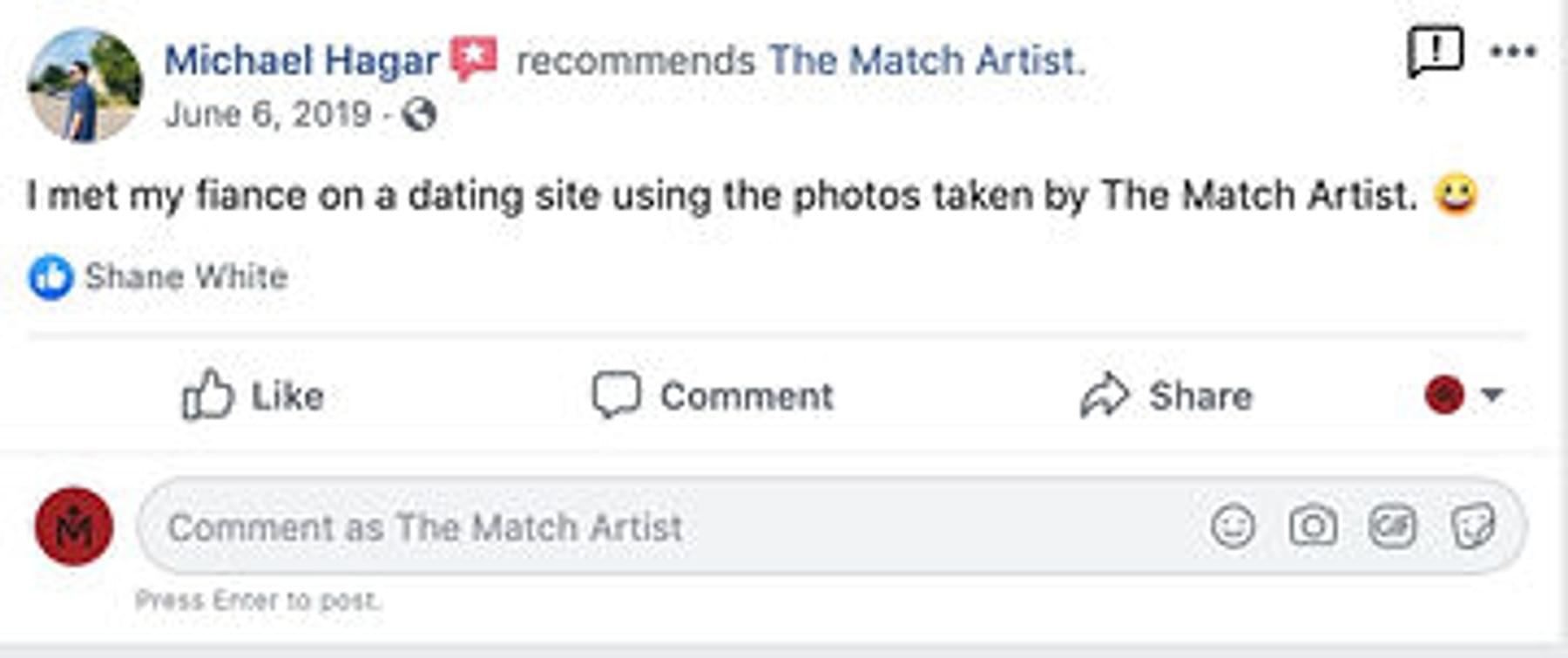Viewport: 1568px width, 658px height.
Task: Click Michael Hagar's profile picture
Action: pyautogui.click(x=84, y=85)
